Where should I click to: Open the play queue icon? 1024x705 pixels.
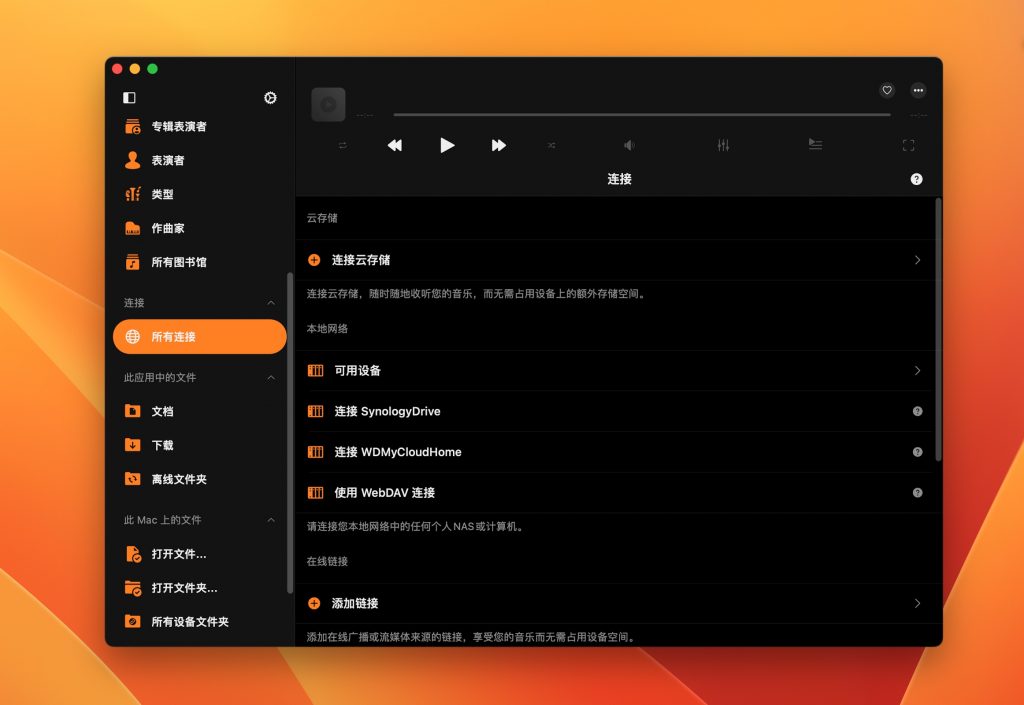tap(815, 145)
